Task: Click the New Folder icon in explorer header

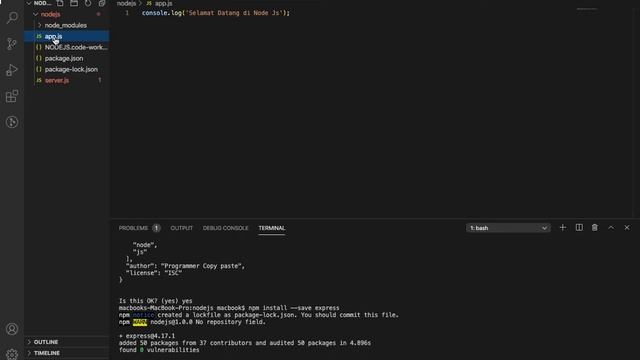Action: pyautogui.click(x=74, y=3)
